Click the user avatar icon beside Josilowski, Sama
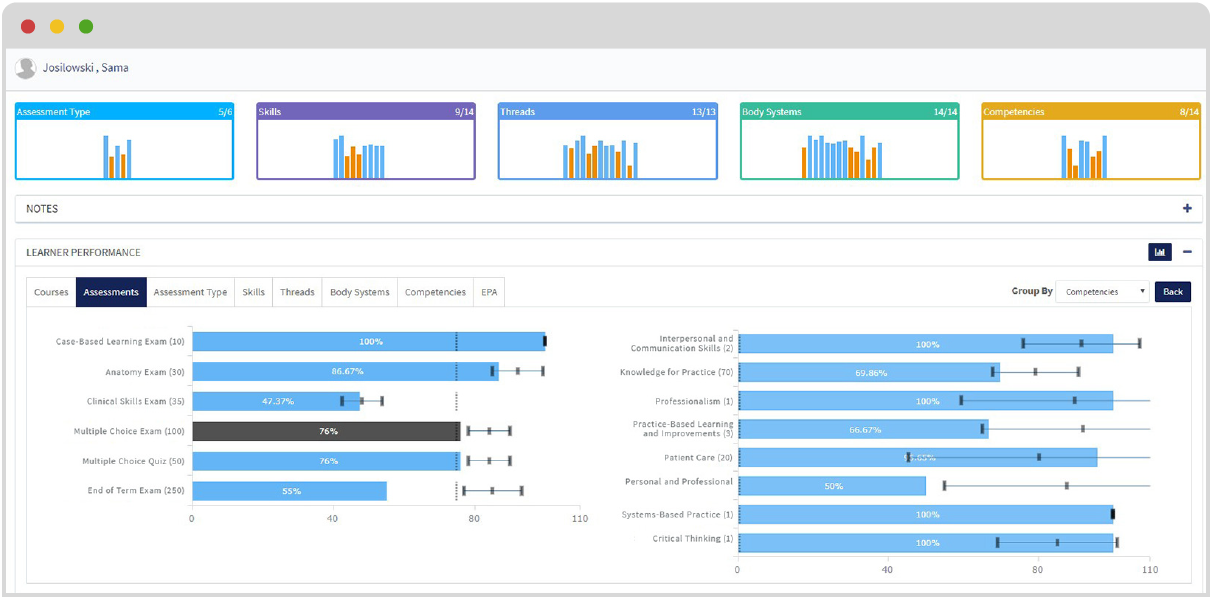The width and height of the screenshot is (1212, 601). 26,68
